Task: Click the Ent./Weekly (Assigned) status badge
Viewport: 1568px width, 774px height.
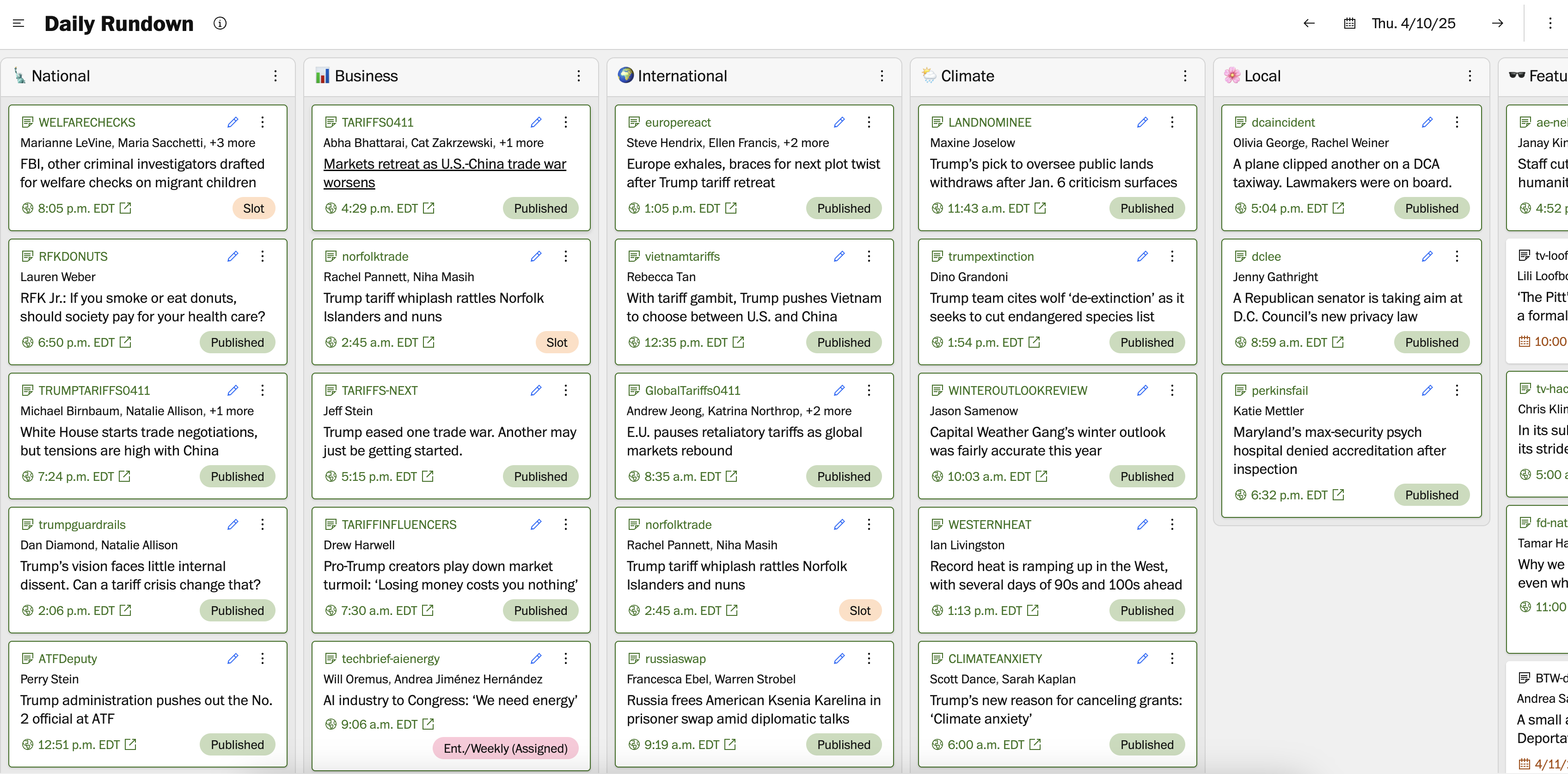Action: 505,748
